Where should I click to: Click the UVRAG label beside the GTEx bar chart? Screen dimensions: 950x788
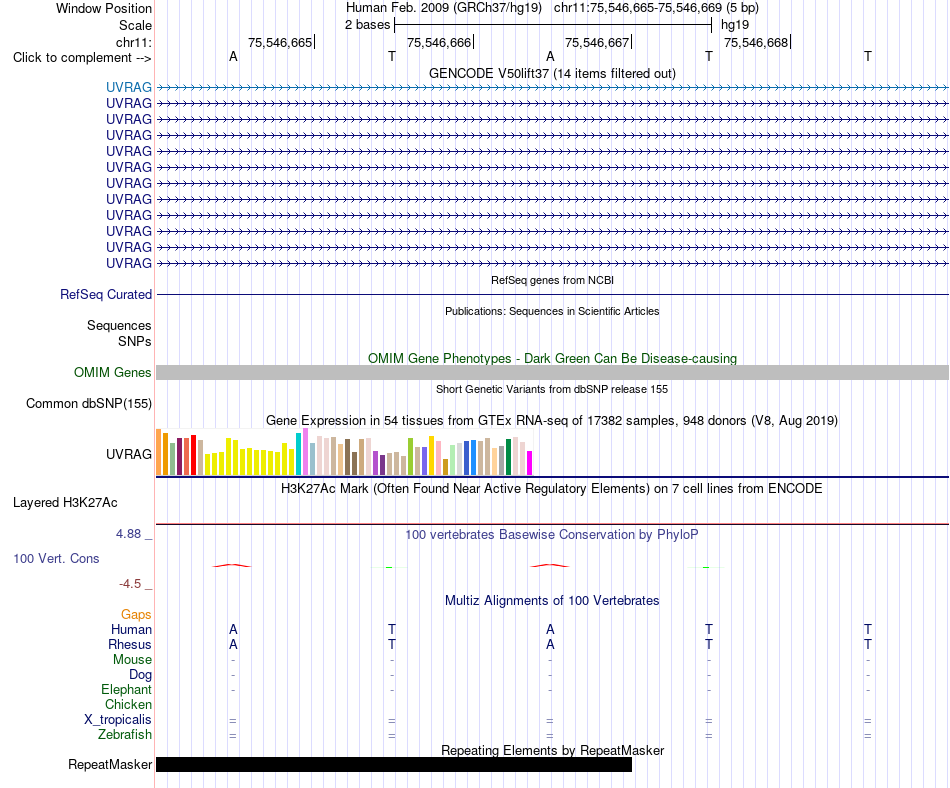tap(128, 454)
